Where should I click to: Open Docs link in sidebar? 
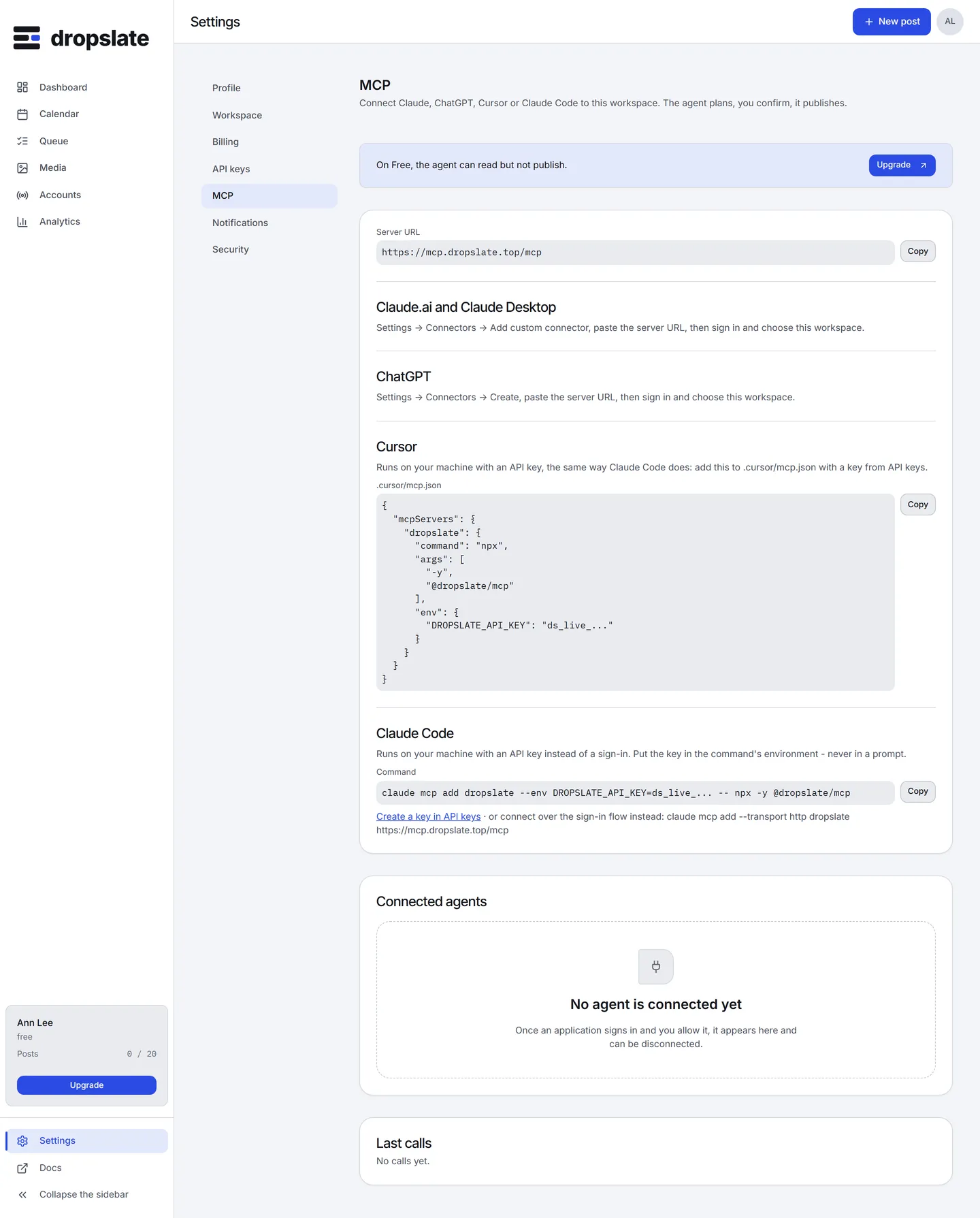pyautogui.click(x=86, y=1168)
